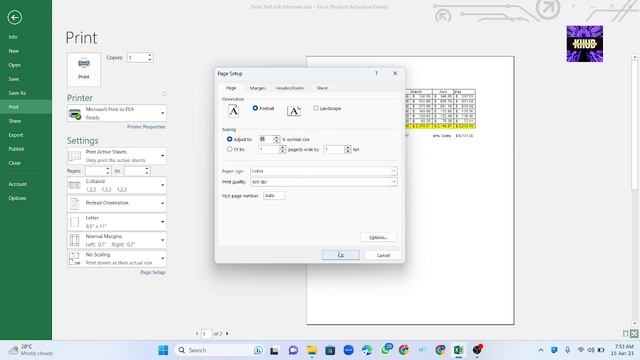Image resolution: width=640 pixels, height=360 pixels.
Task: Expand Portrait Orientation settings dropdown
Action: click(x=117, y=203)
